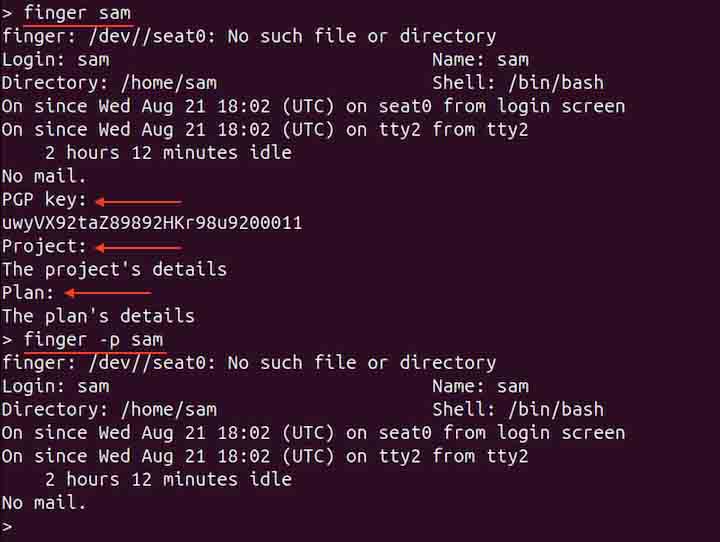Click the red arrow beside Project label
This screenshot has width=720, height=542.
coord(138,247)
